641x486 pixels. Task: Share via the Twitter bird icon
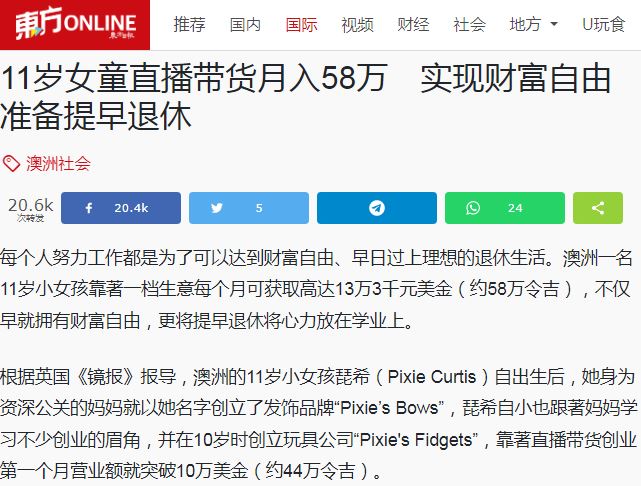(x=217, y=208)
